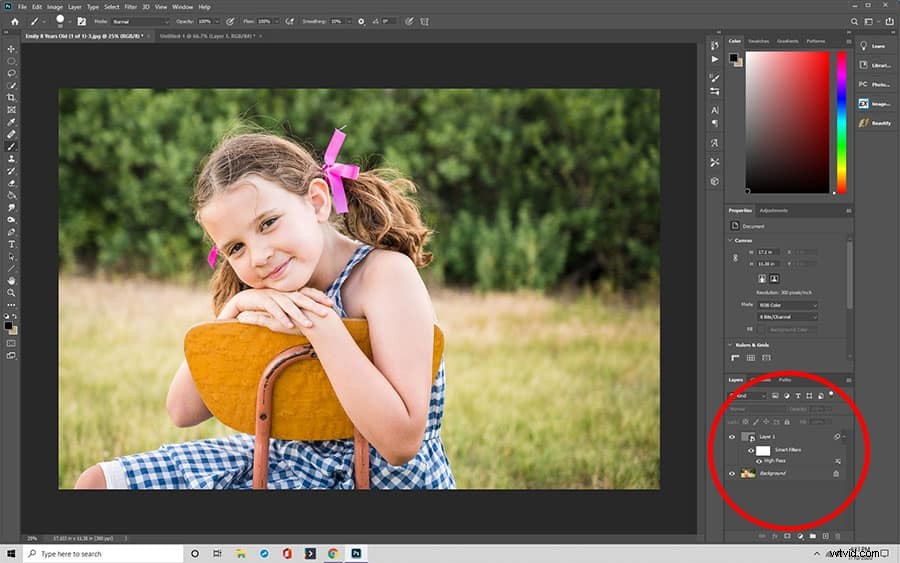Pick a color in the color field
This screenshot has height=563, width=900.
(787, 122)
